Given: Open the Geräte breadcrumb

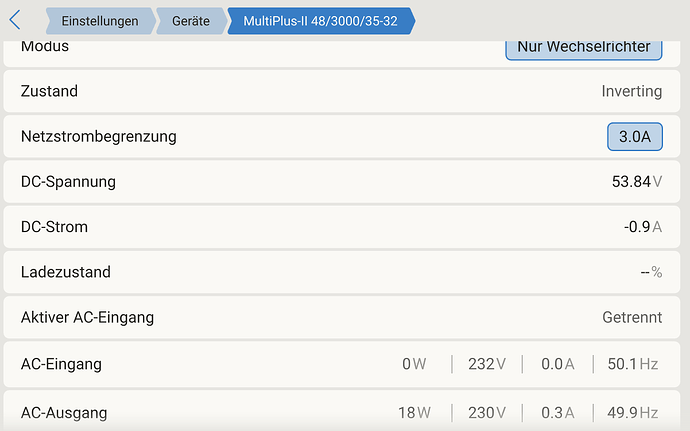Looking at the screenshot, I should tap(191, 21).
